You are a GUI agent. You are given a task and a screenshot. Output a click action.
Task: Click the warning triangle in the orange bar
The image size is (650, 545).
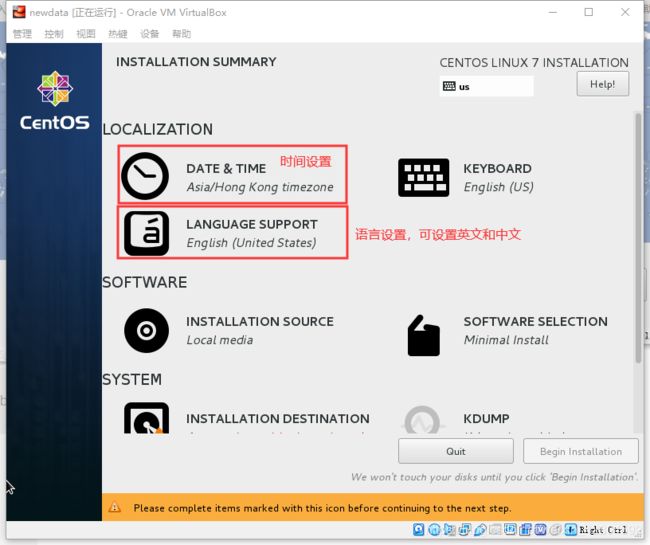pos(114,507)
